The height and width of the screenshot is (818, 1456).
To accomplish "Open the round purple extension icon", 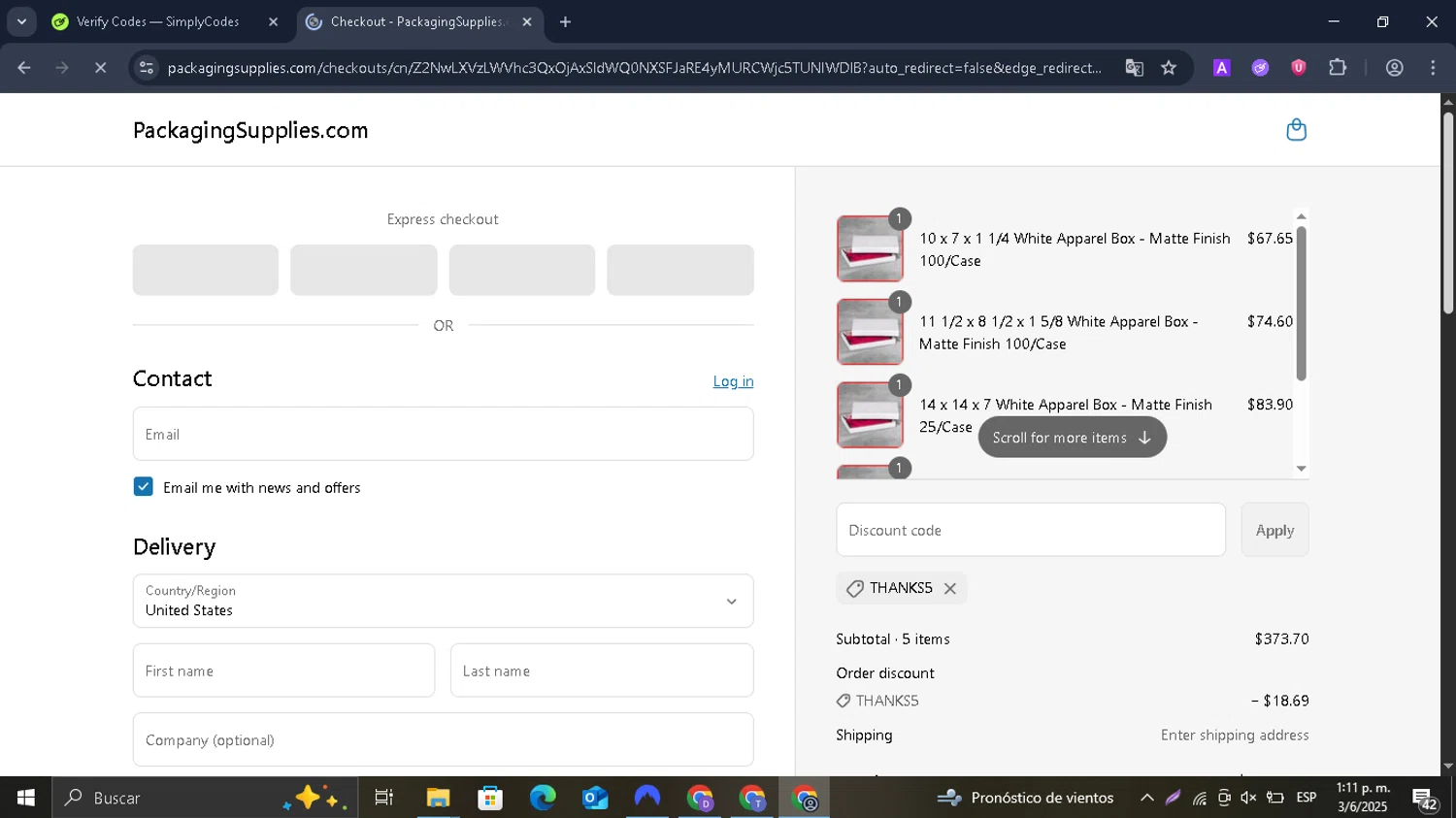I will click(1260, 68).
